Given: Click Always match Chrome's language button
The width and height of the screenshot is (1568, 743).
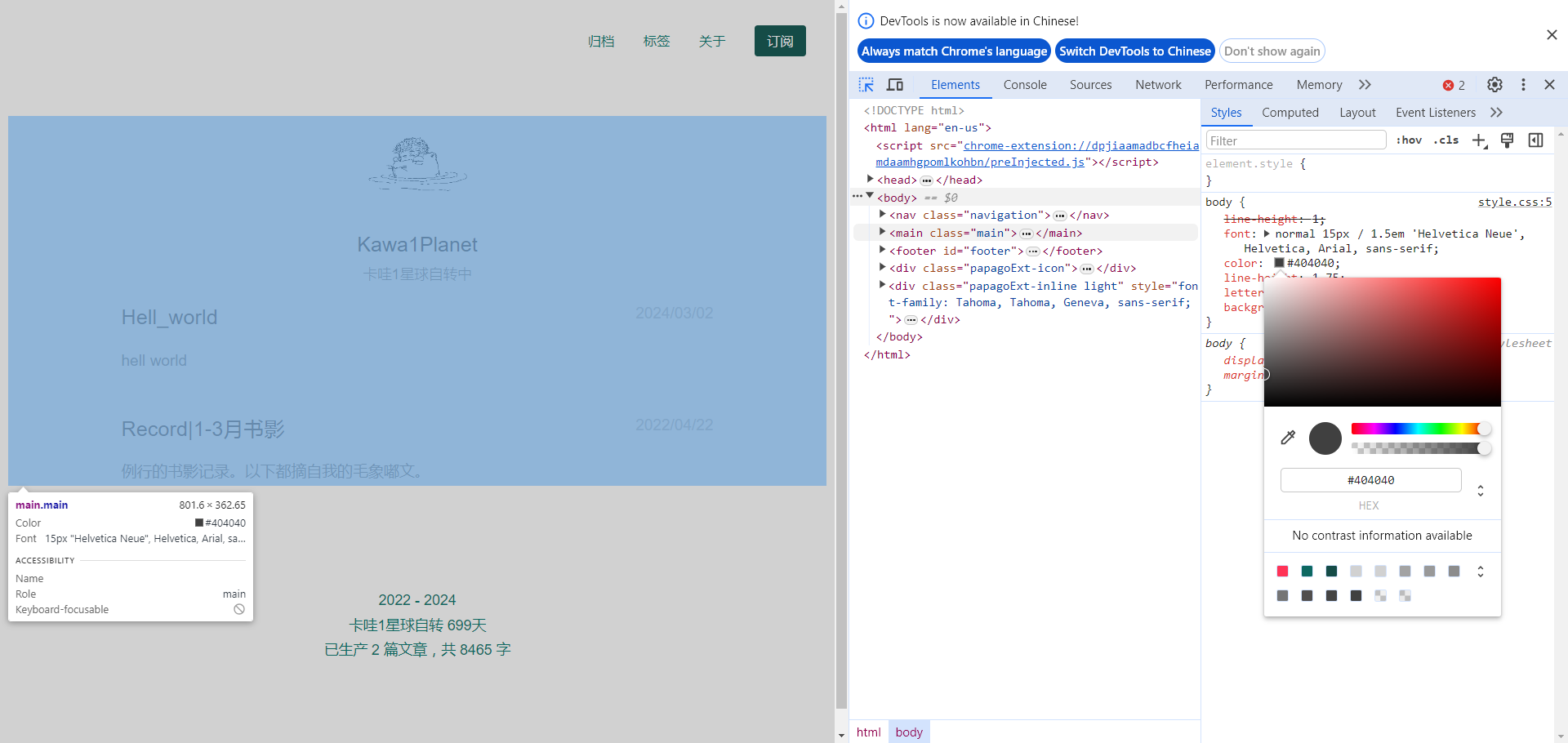Looking at the screenshot, I should [954, 51].
